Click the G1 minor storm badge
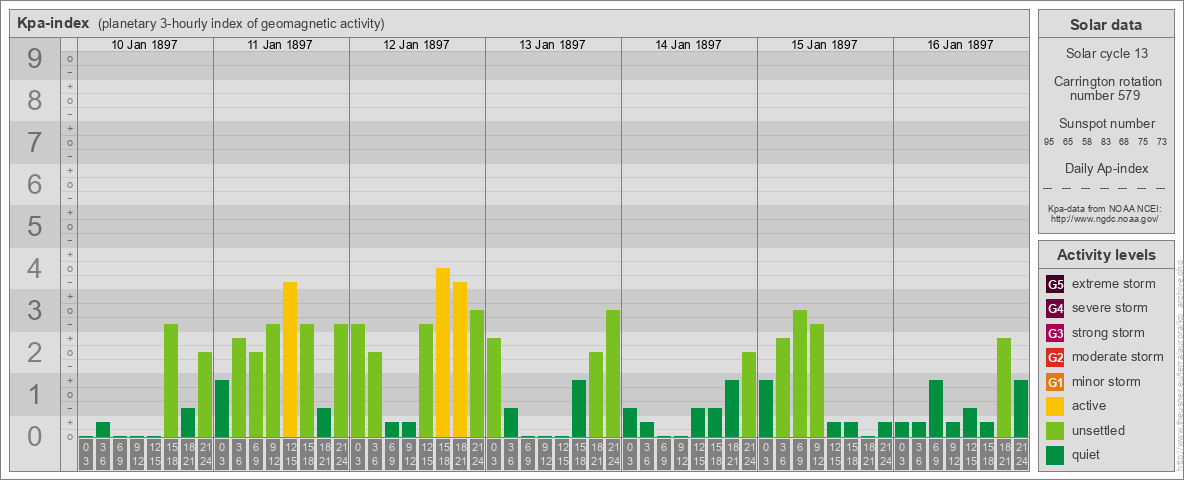The image size is (1184, 480). [x=1055, y=382]
